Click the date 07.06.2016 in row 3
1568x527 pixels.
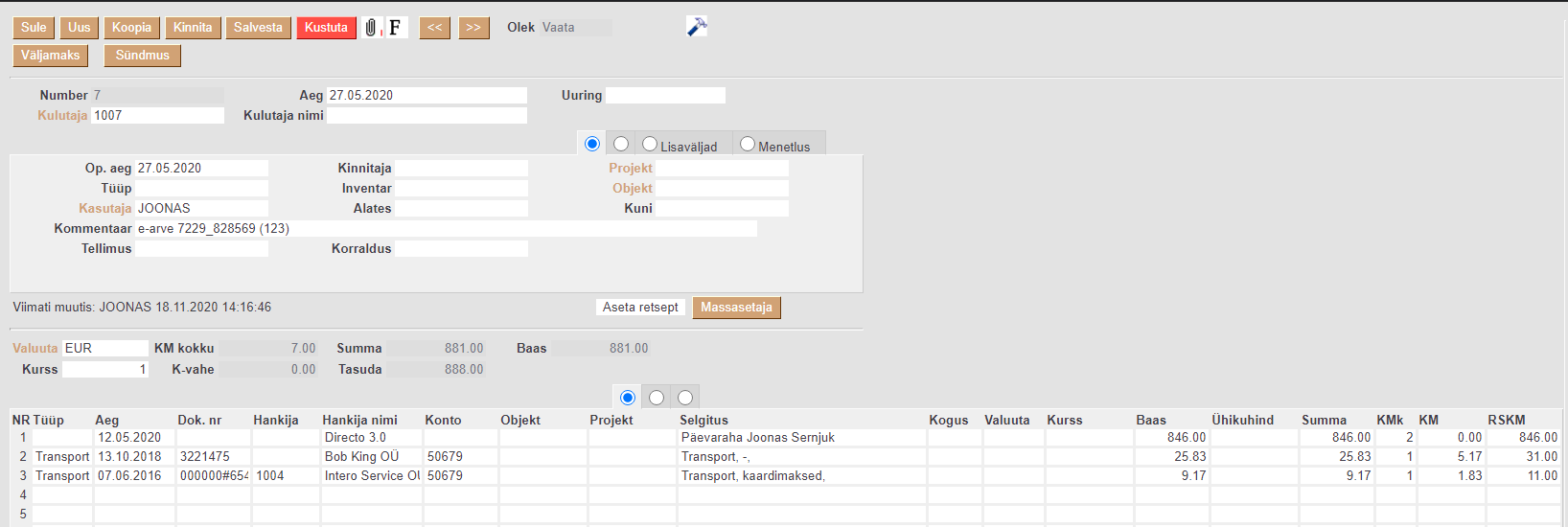coord(134,475)
